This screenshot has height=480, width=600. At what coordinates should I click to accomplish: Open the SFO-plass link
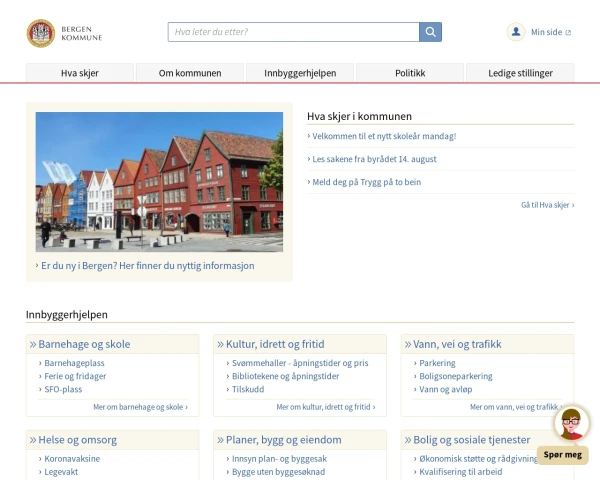(x=63, y=389)
